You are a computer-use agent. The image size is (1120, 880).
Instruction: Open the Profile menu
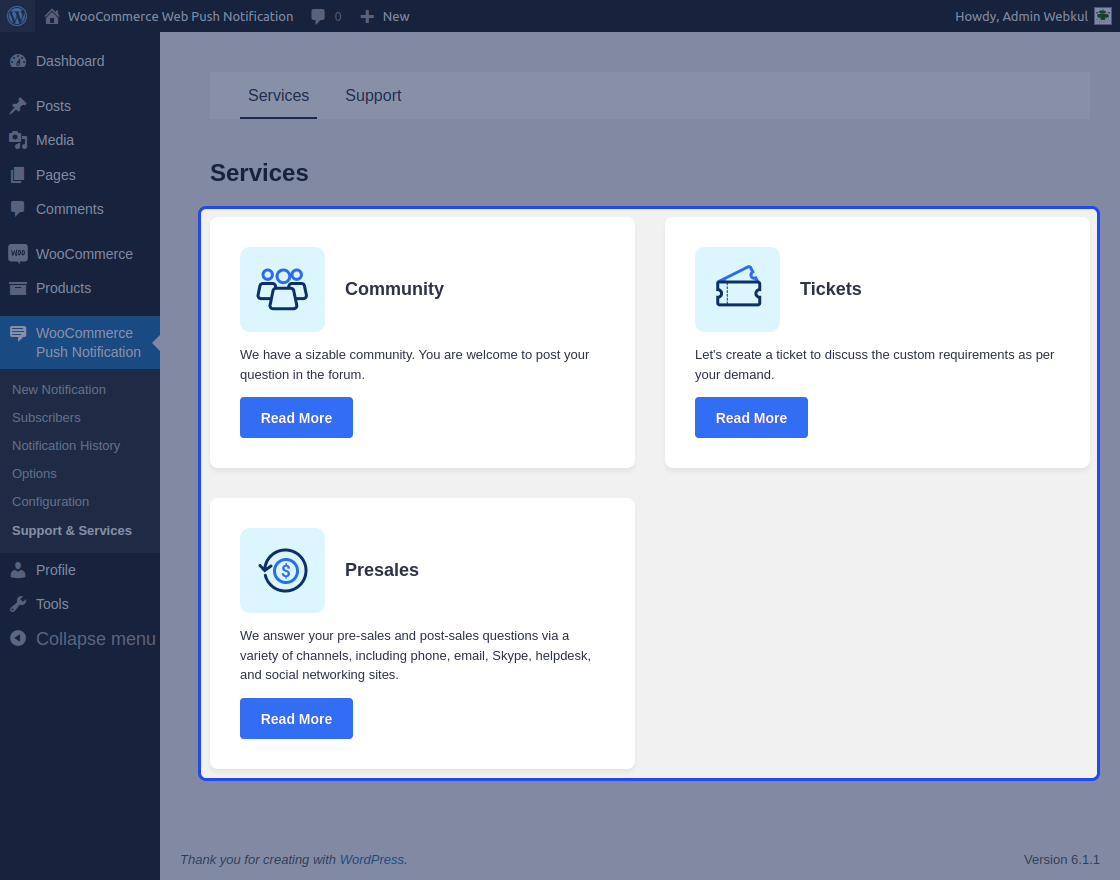tap(56, 570)
